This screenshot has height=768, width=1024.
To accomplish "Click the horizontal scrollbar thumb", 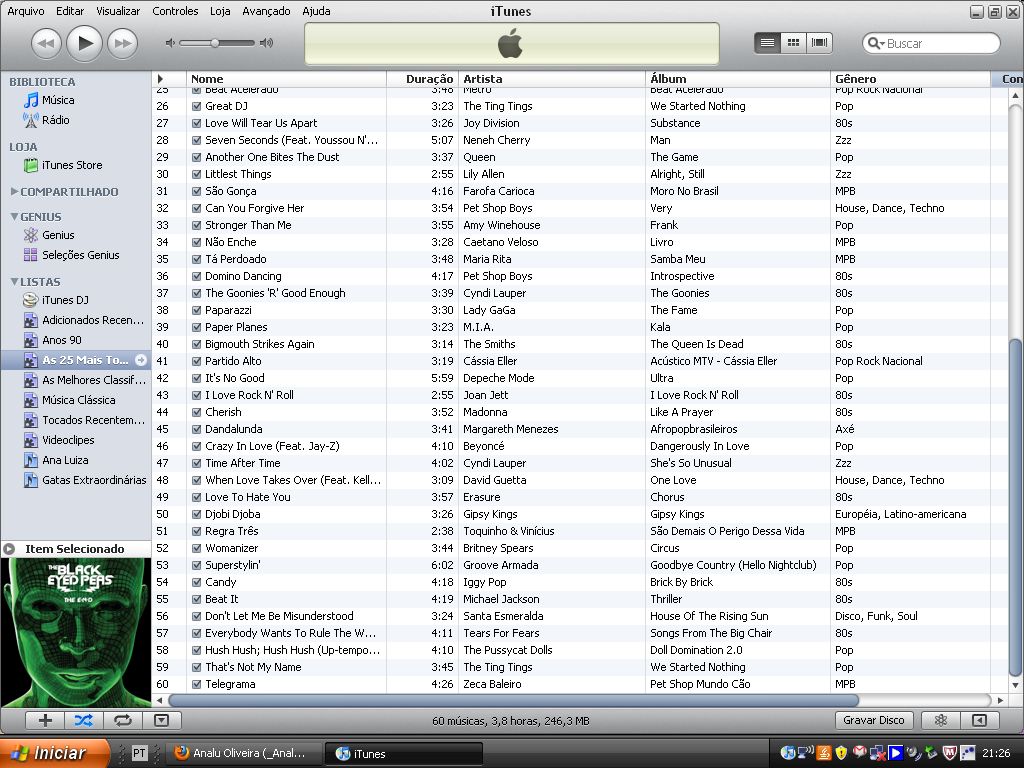I will [513, 700].
